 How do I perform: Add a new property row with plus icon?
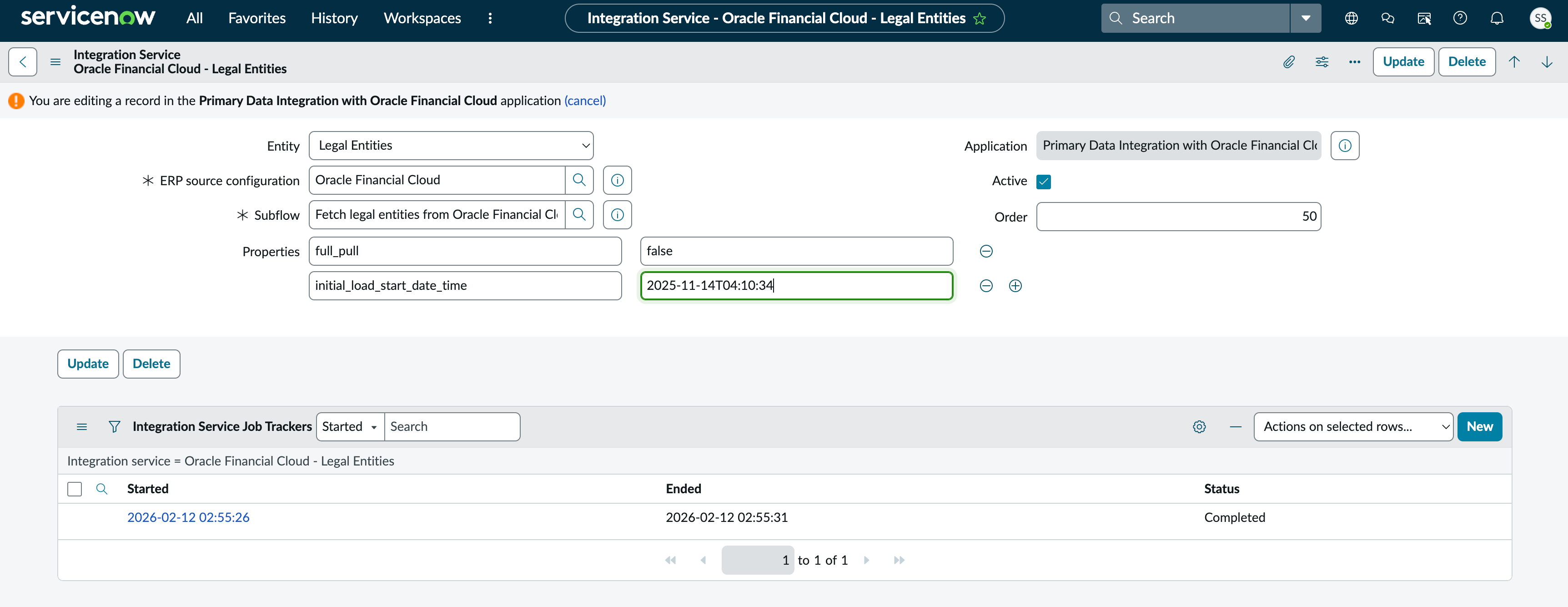click(1015, 286)
